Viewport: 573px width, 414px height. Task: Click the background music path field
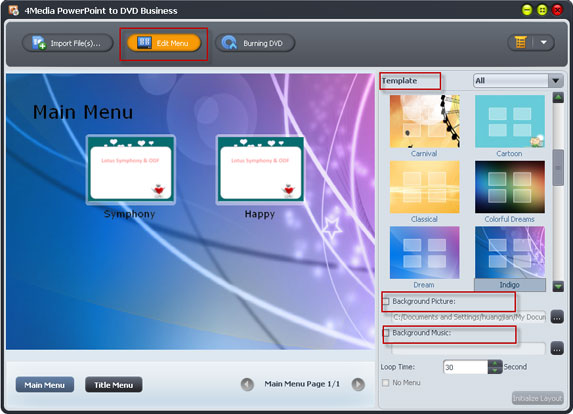point(468,349)
